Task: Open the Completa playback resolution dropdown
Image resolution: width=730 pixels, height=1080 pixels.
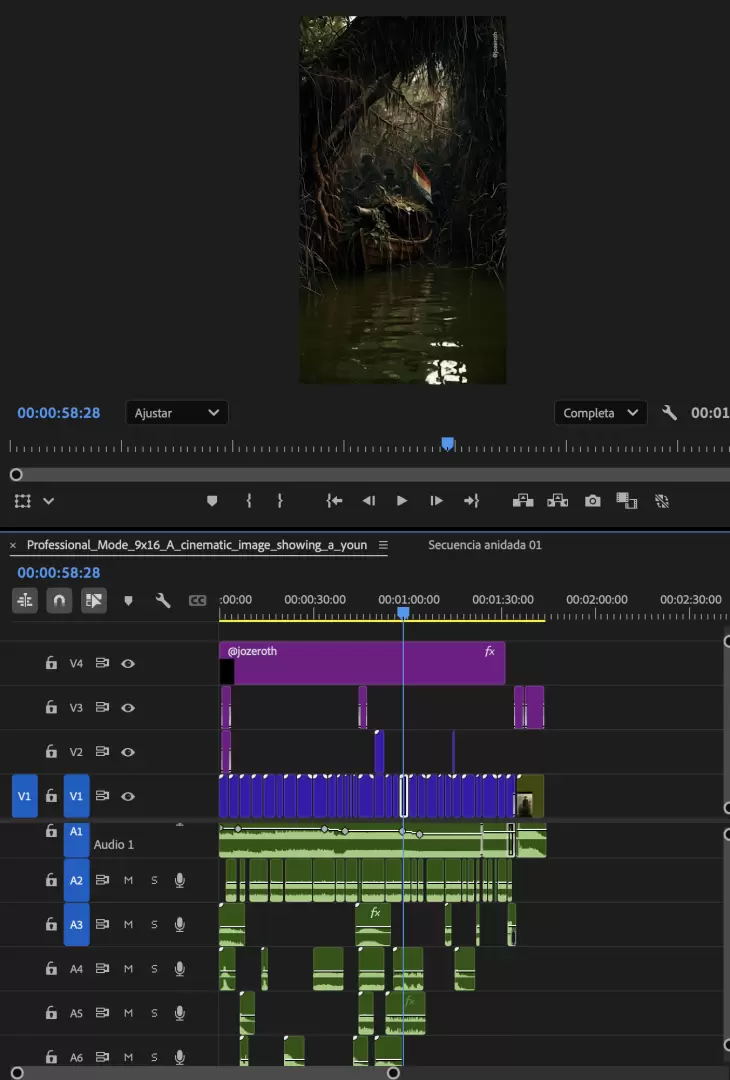Action: click(601, 413)
